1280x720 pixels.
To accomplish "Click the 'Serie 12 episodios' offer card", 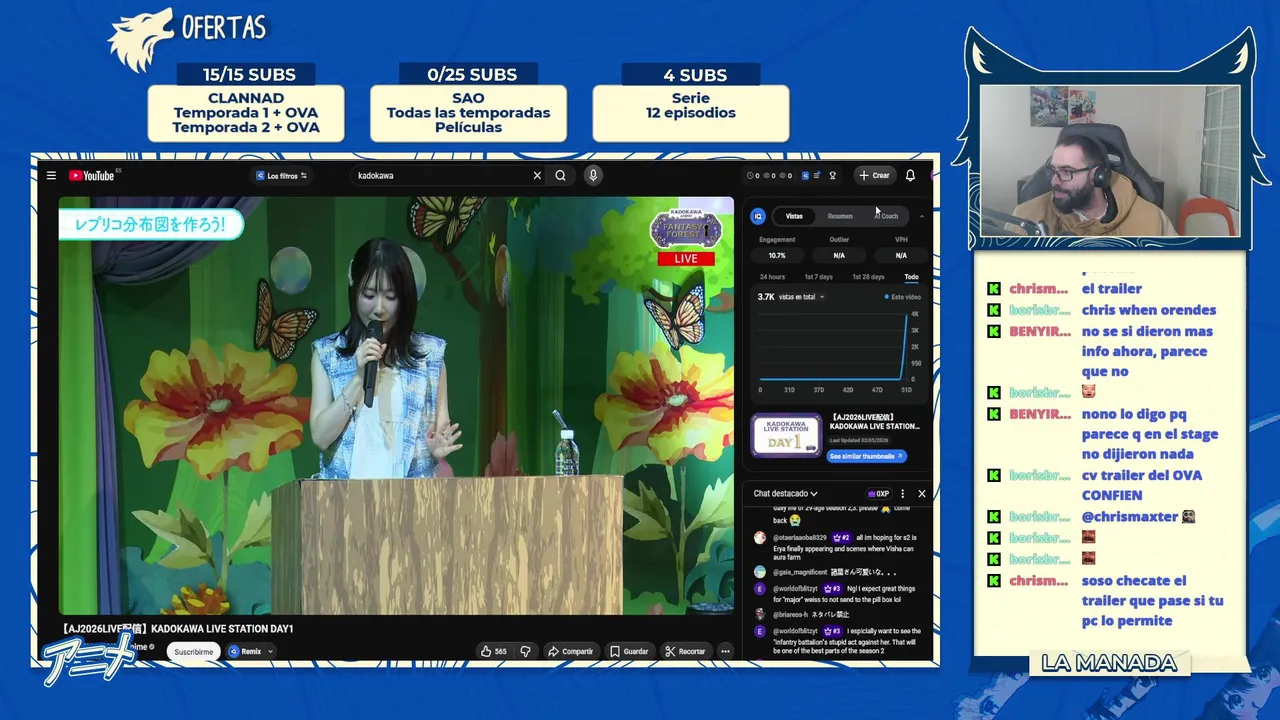I will coord(691,113).
